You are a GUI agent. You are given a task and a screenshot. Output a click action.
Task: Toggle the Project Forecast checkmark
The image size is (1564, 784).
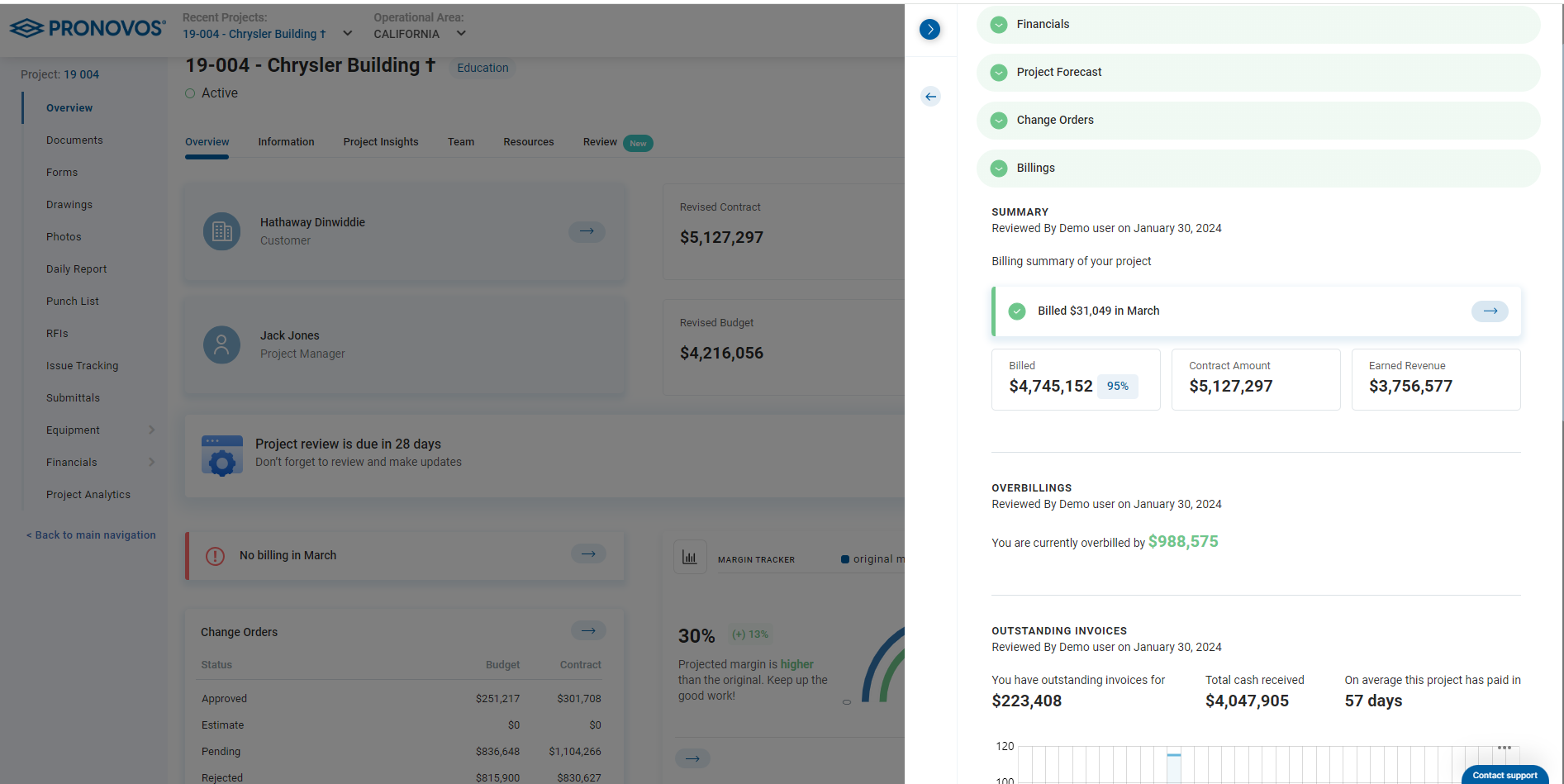(x=999, y=73)
